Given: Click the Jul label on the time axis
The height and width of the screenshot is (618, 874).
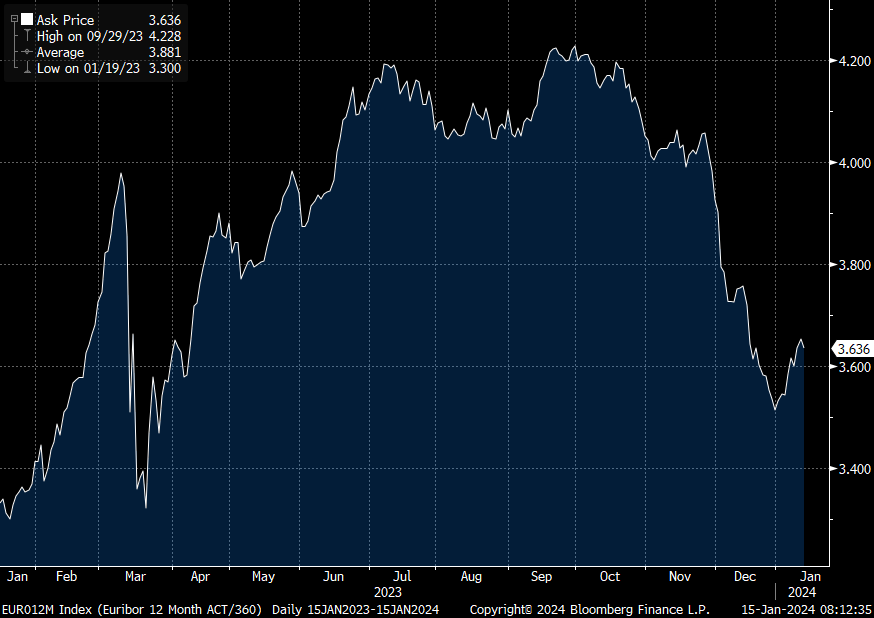Looking at the screenshot, I should (x=402, y=577).
